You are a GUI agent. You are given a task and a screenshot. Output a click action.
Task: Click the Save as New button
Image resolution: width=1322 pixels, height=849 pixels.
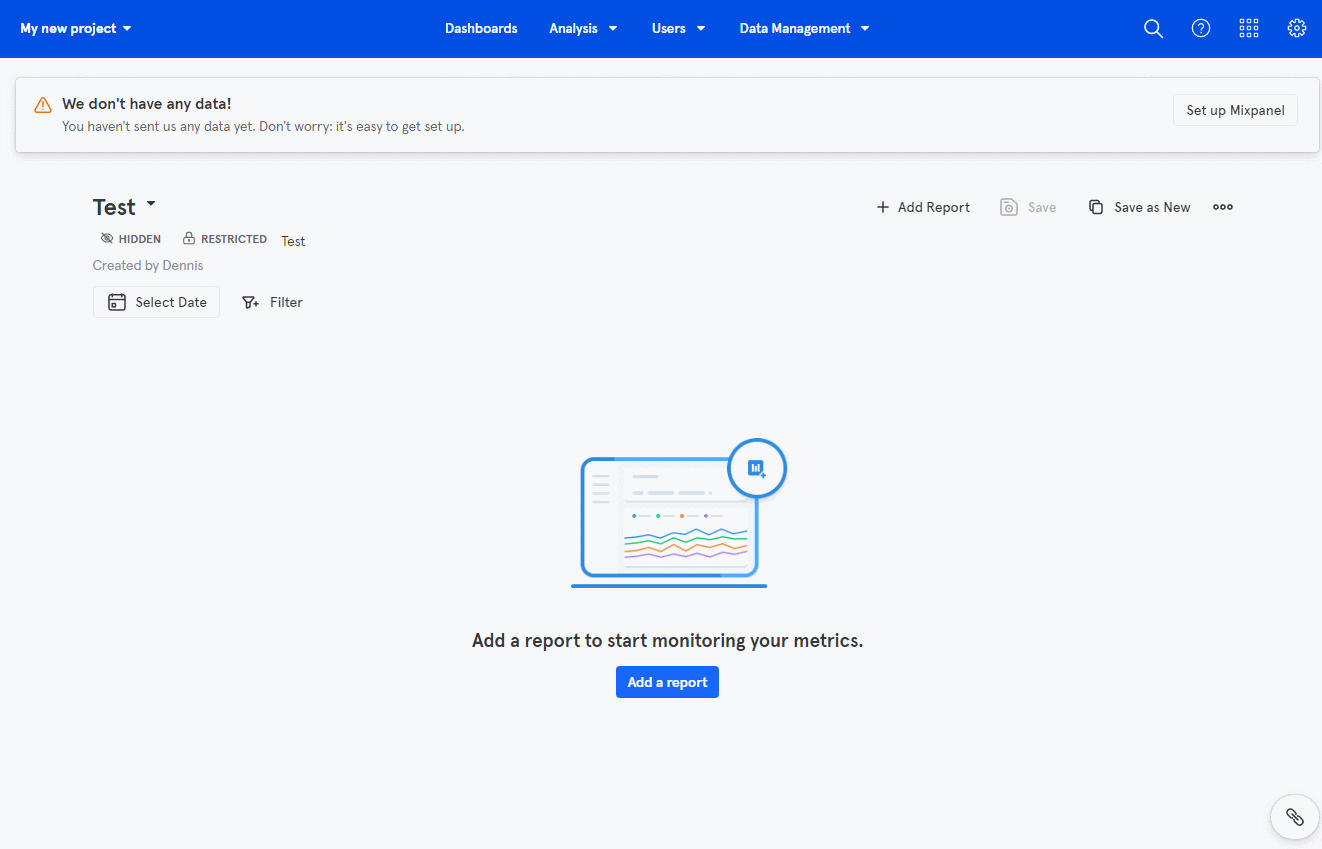[x=1140, y=207]
